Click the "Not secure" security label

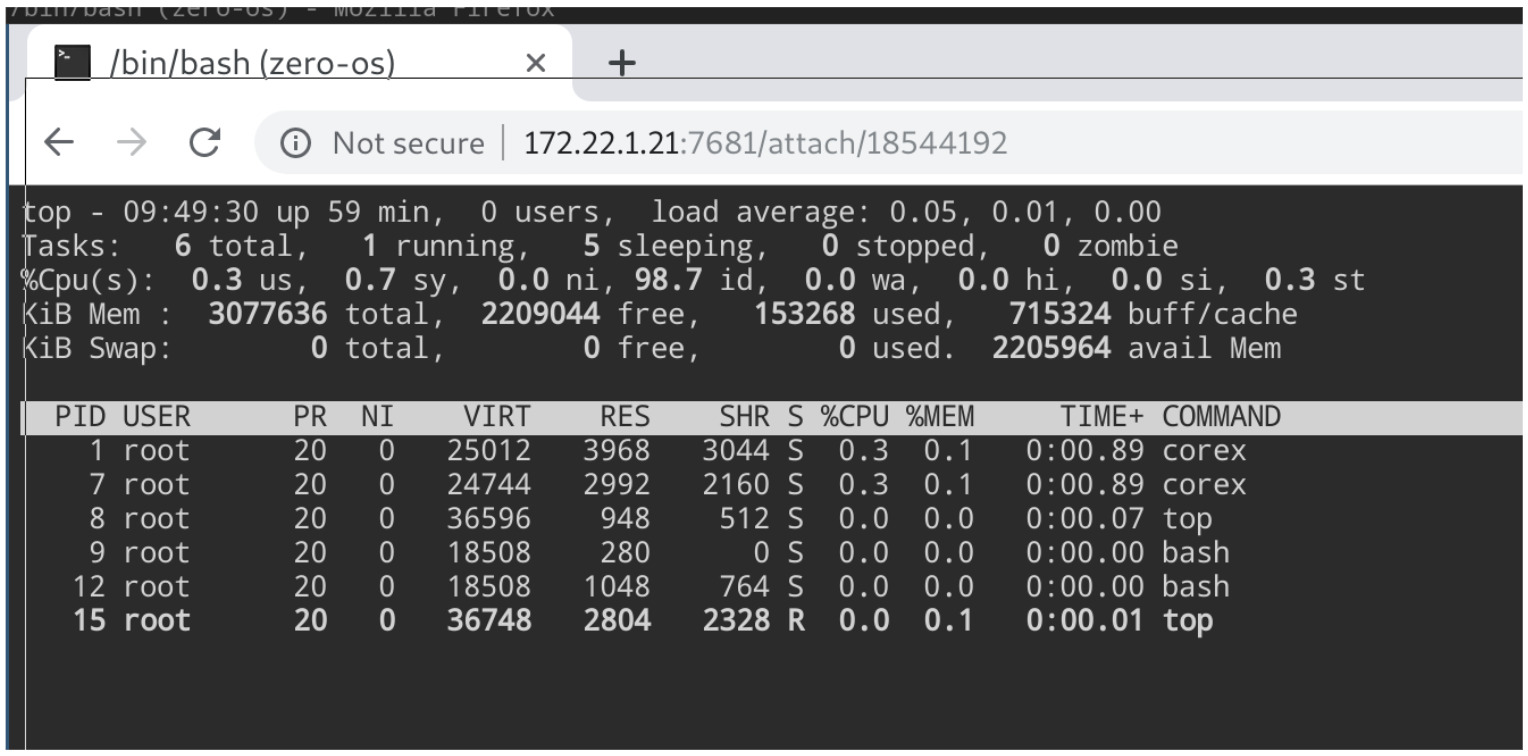408,144
